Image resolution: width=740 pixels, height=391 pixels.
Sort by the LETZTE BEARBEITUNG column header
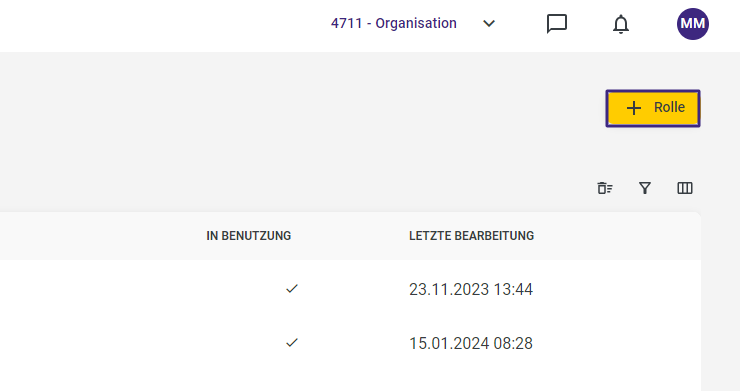(471, 236)
